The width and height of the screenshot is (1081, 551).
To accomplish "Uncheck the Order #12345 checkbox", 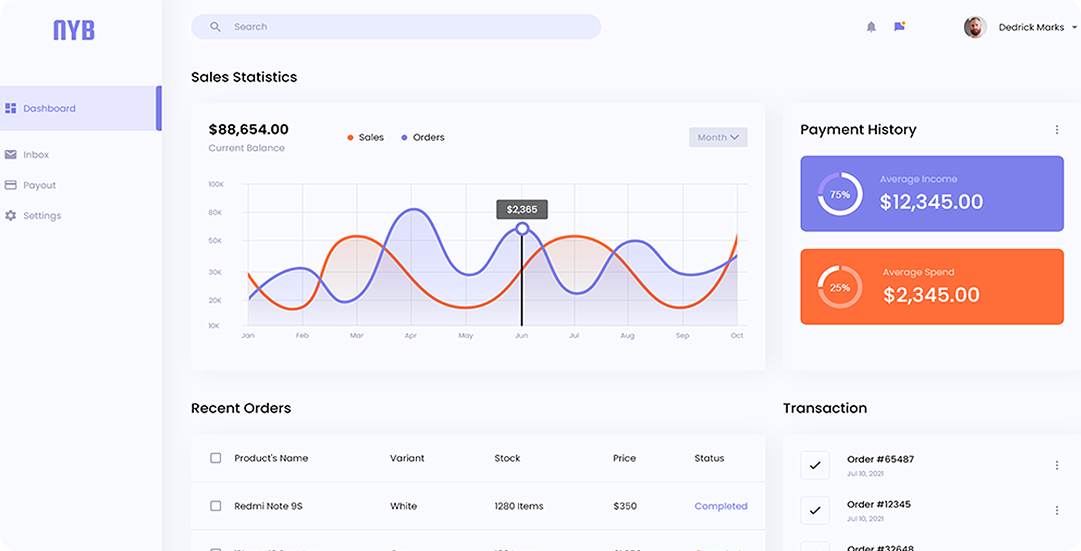I will (x=815, y=510).
